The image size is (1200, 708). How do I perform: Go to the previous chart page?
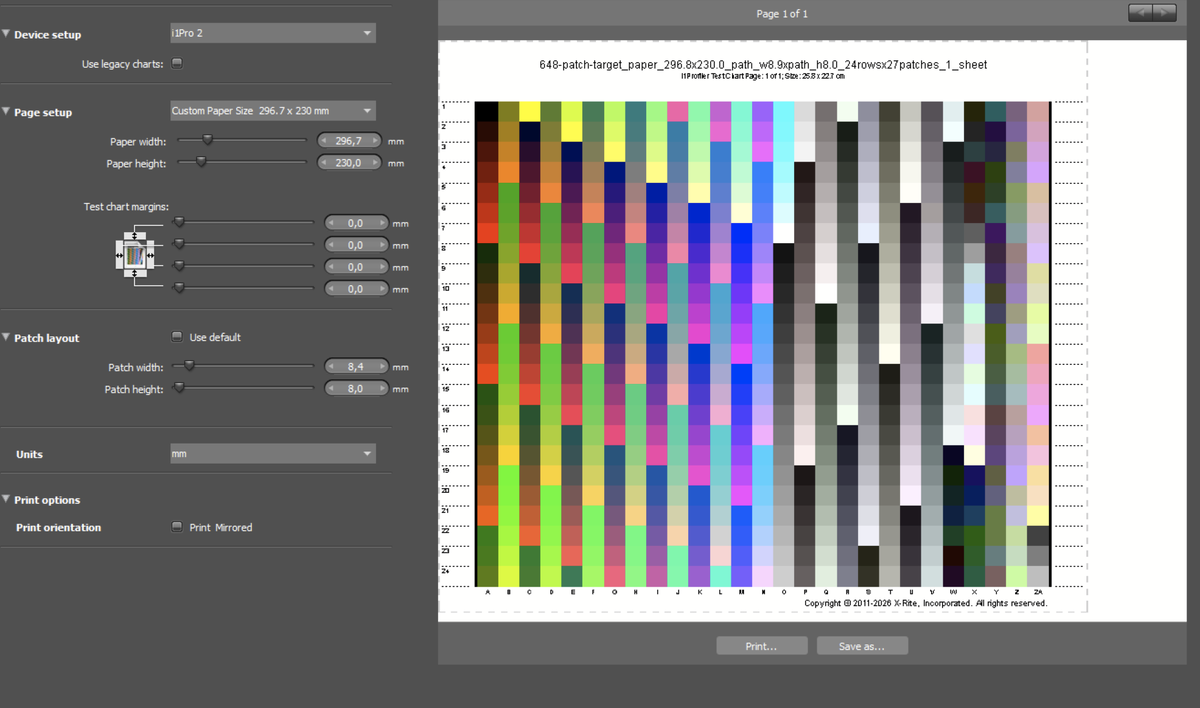pyautogui.click(x=1140, y=13)
